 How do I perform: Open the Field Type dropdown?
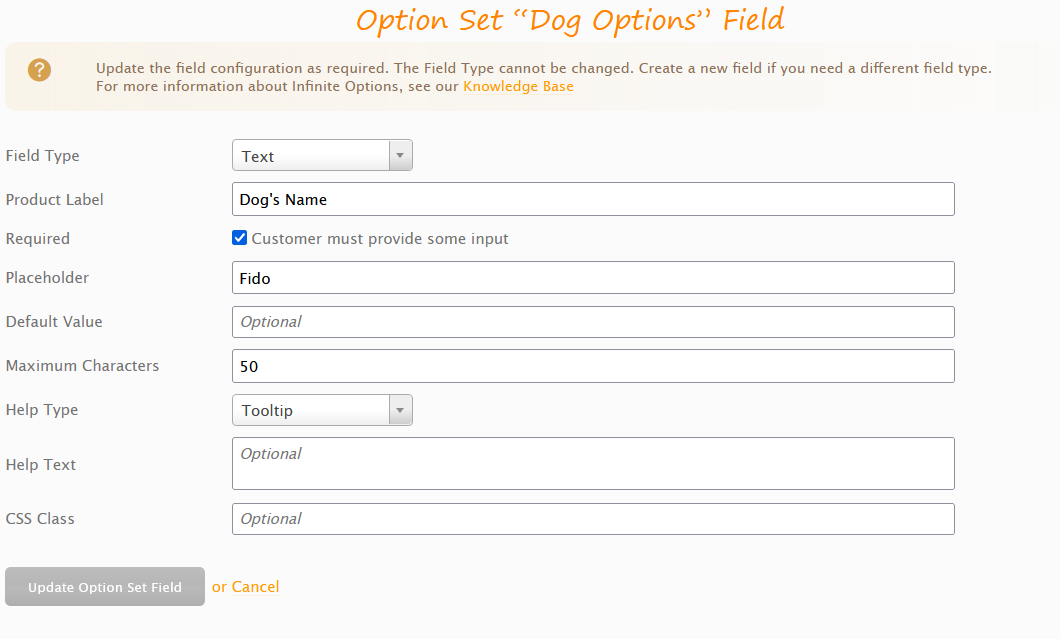322,156
